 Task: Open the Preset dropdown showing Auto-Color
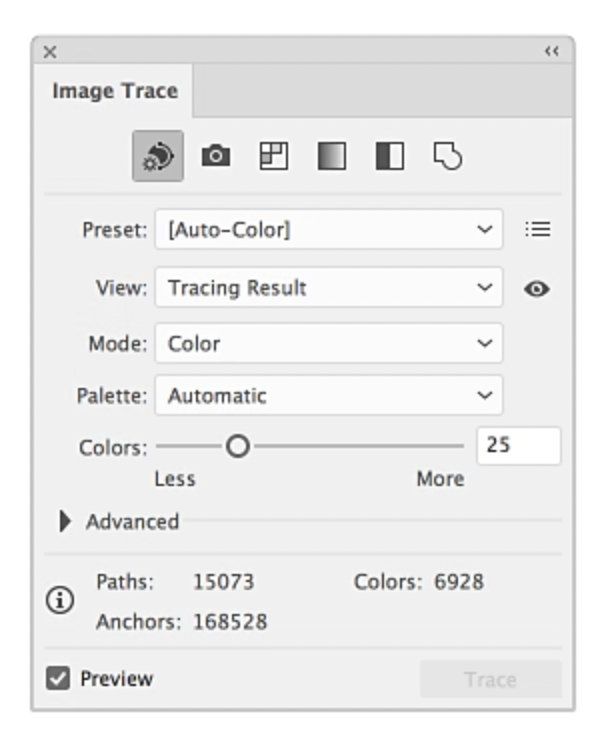coord(329,229)
